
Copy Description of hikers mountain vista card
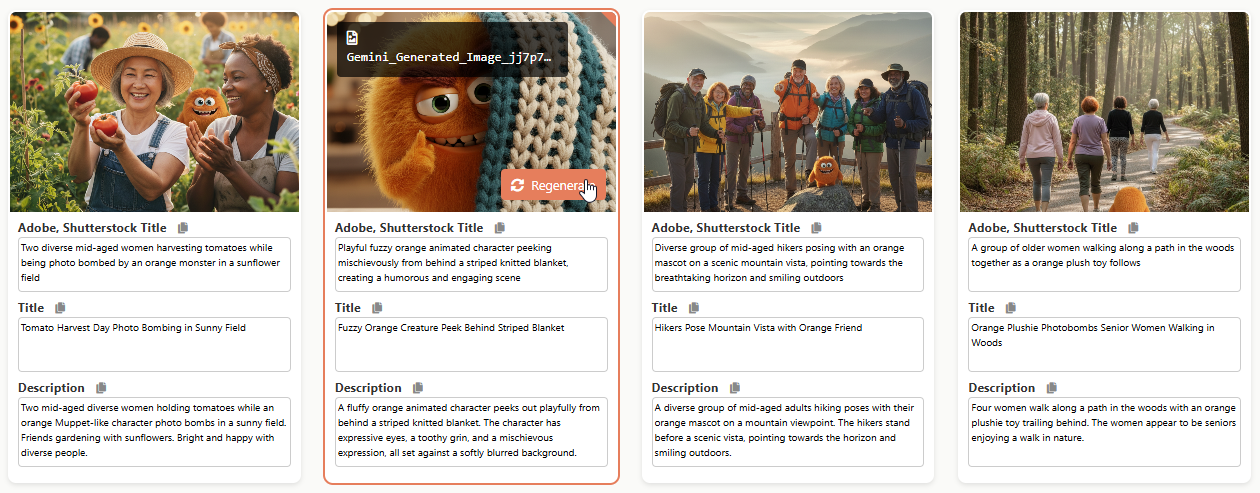(735, 388)
